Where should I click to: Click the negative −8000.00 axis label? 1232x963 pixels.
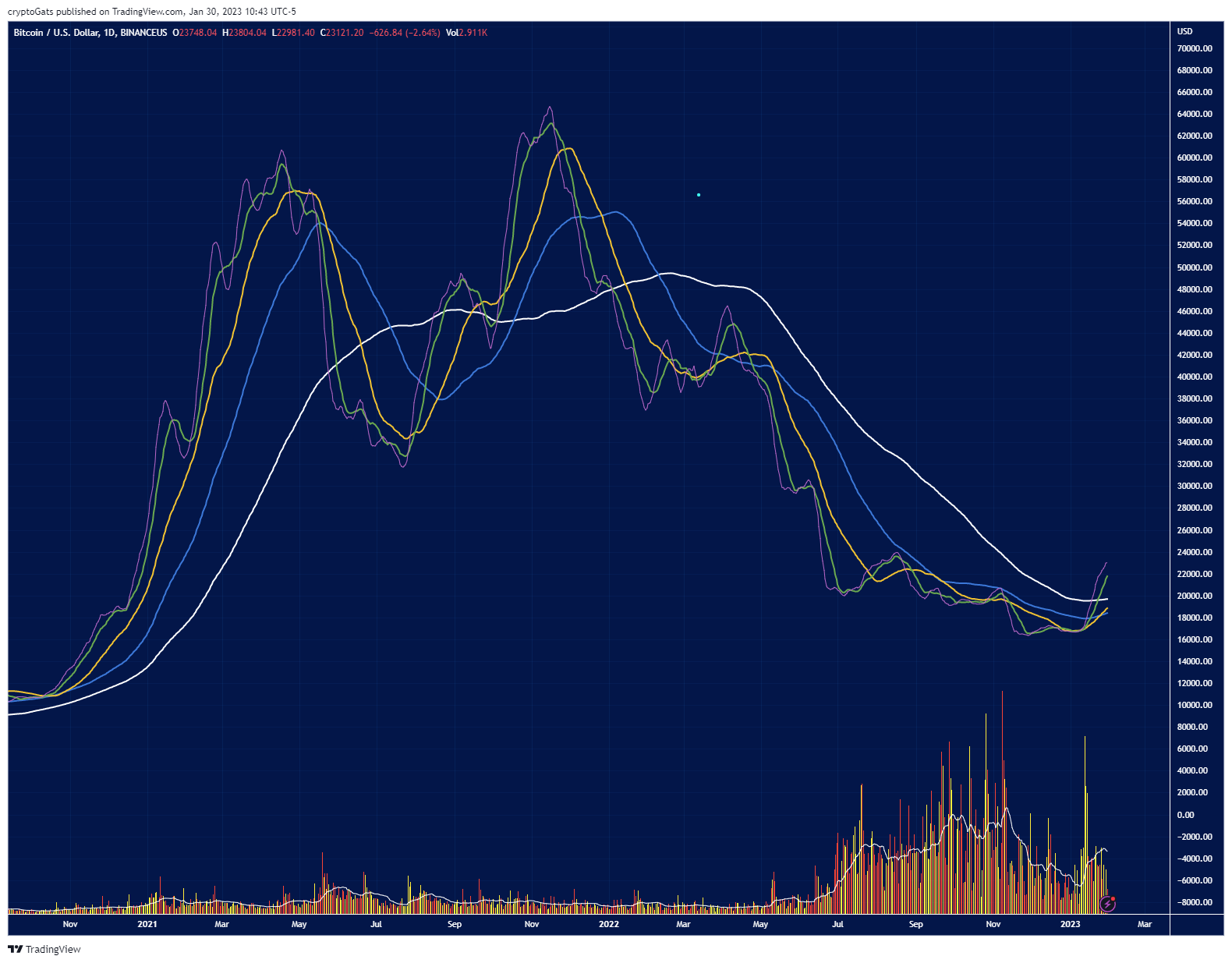coord(1195,902)
